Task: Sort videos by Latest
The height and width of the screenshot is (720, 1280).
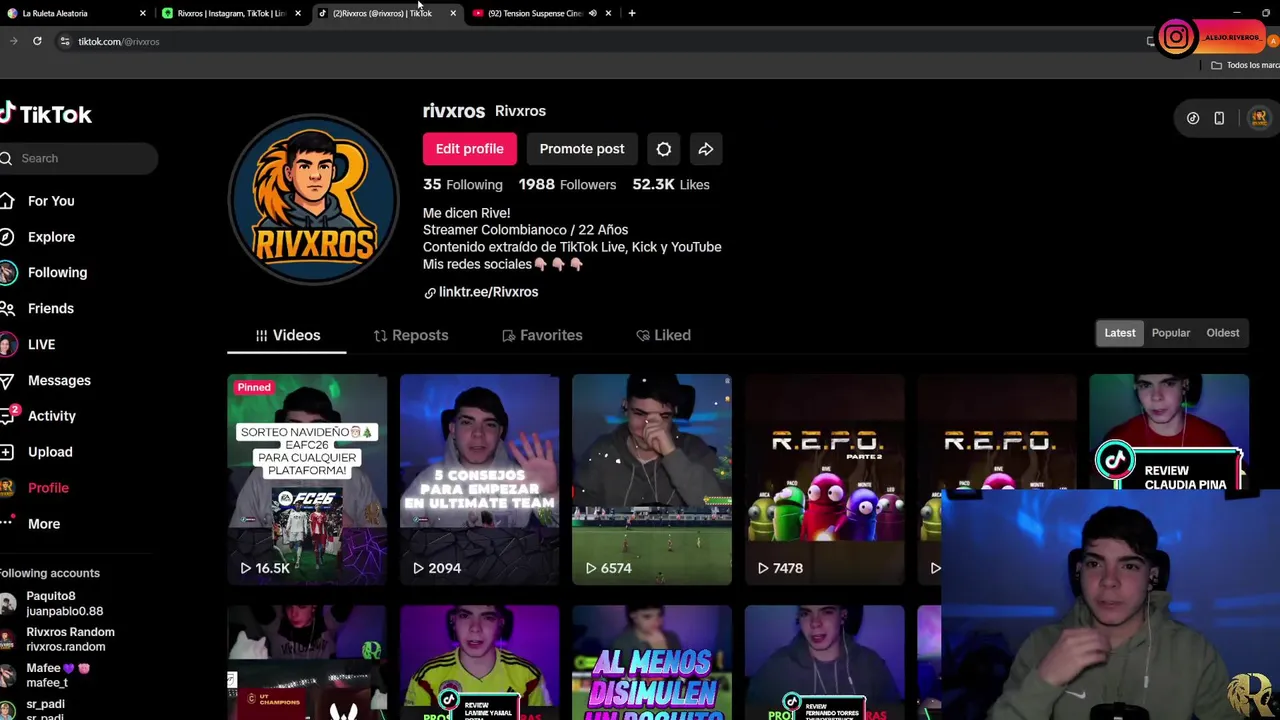Action: (x=1120, y=333)
